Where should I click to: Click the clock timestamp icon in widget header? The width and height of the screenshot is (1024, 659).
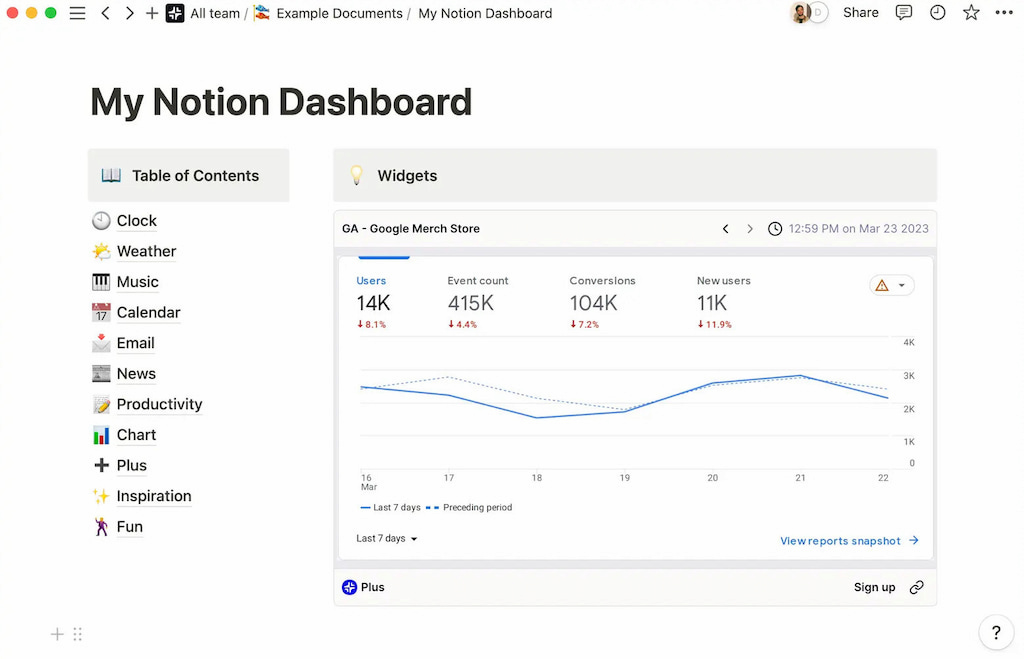pos(775,228)
